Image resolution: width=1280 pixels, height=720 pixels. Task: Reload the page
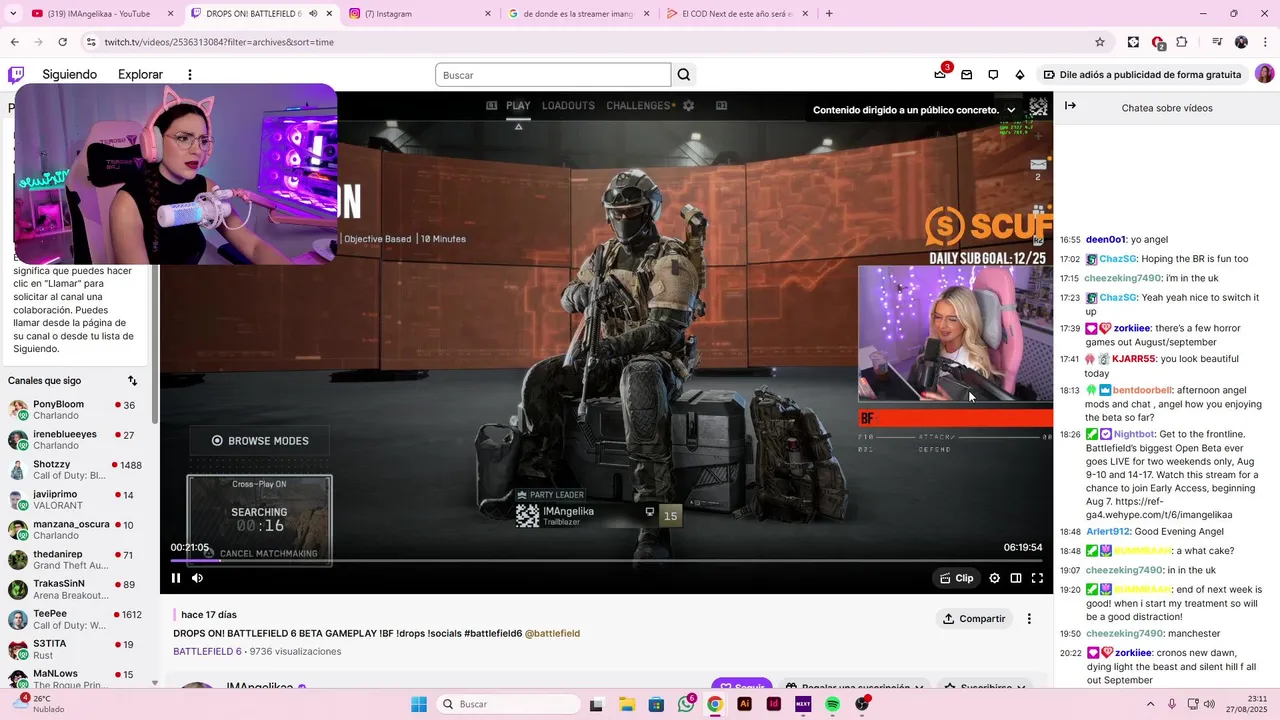pyautogui.click(x=62, y=42)
